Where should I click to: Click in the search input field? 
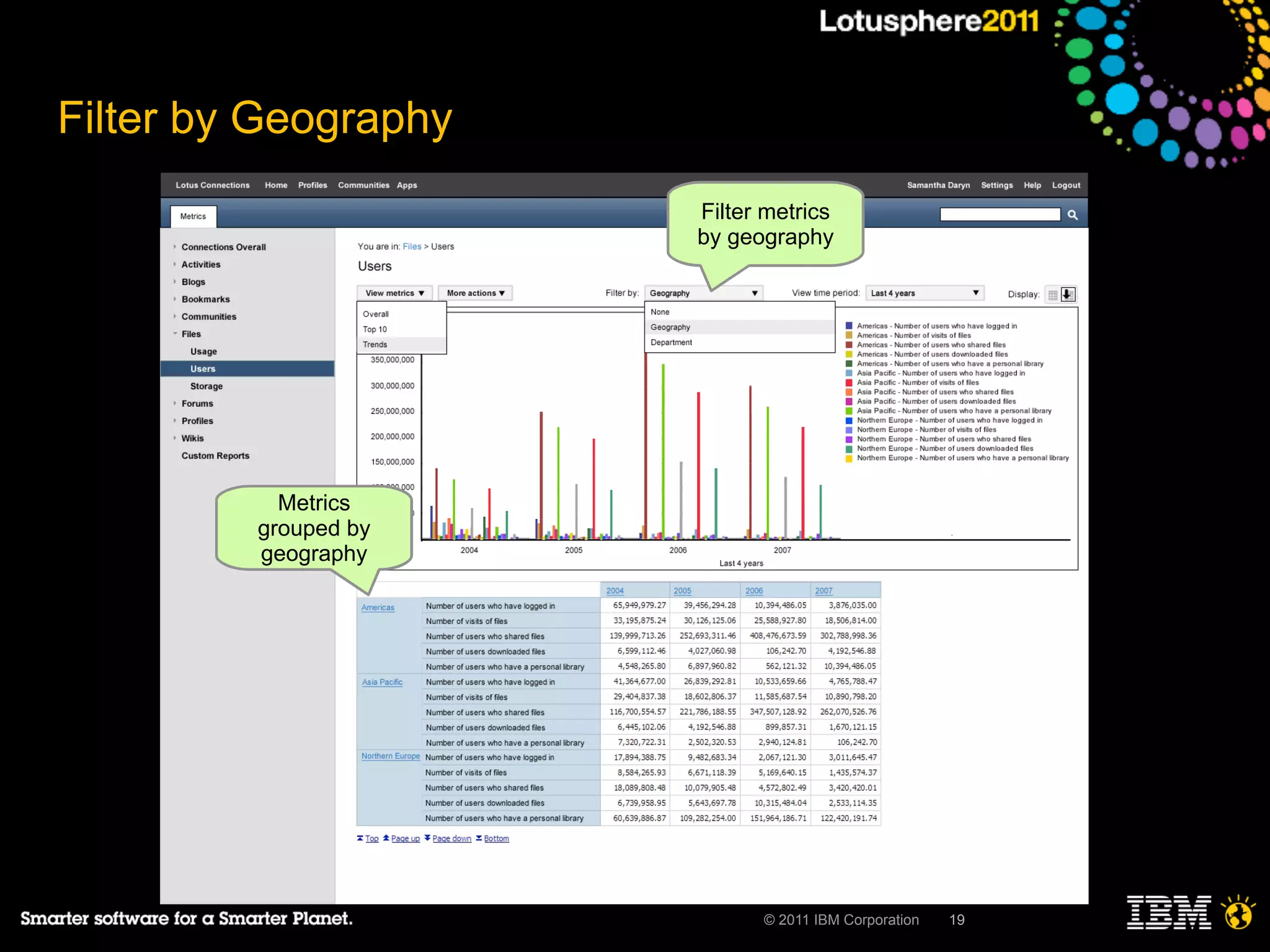1000,214
